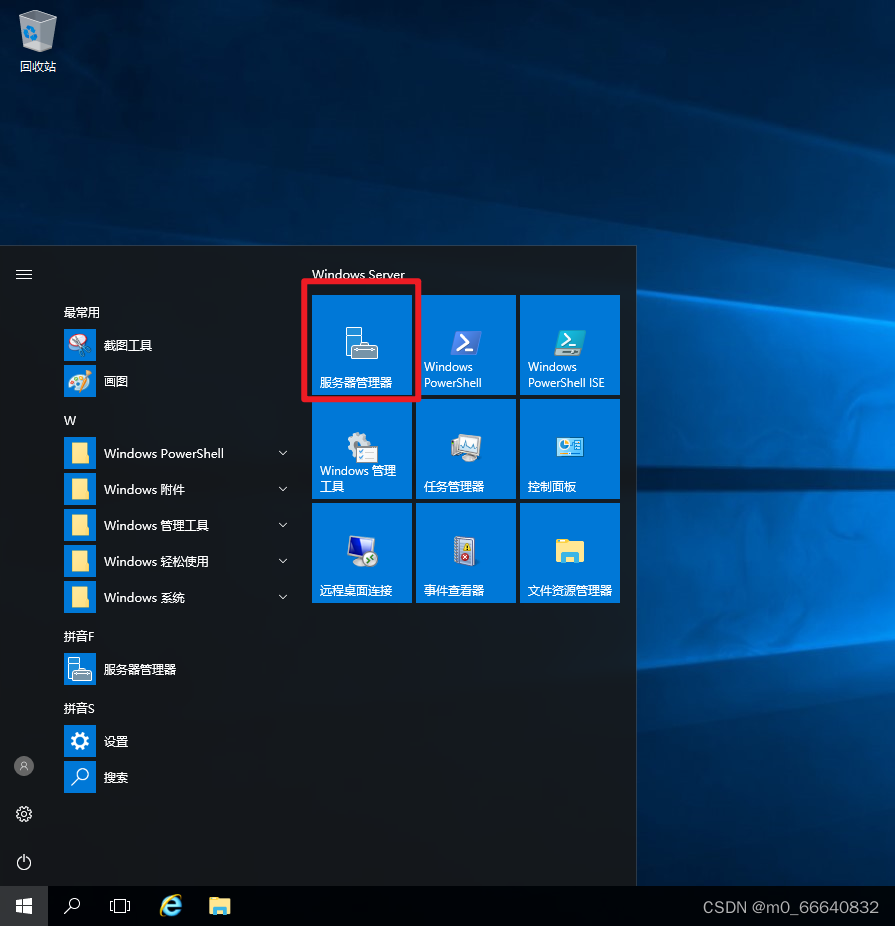Click the Windows Server tile group title
The image size is (895, 926).
(358, 274)
